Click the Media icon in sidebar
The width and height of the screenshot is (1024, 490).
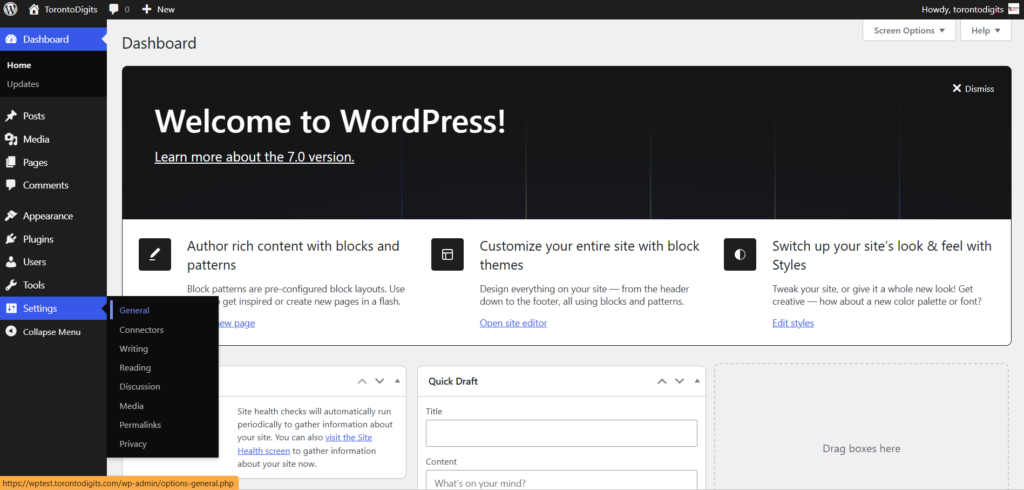pos(11,139)
